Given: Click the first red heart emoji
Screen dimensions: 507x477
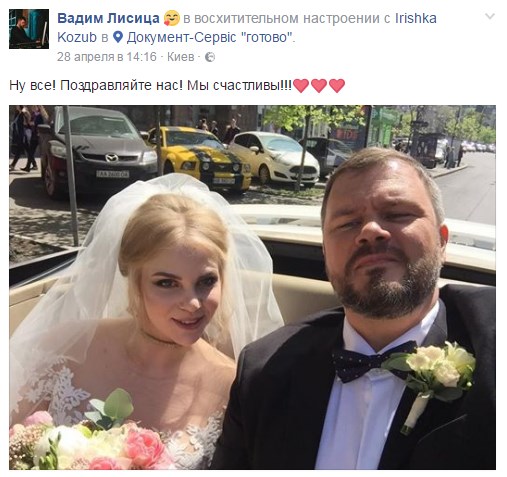Looking at the screenshot, I should coord(301,86).
